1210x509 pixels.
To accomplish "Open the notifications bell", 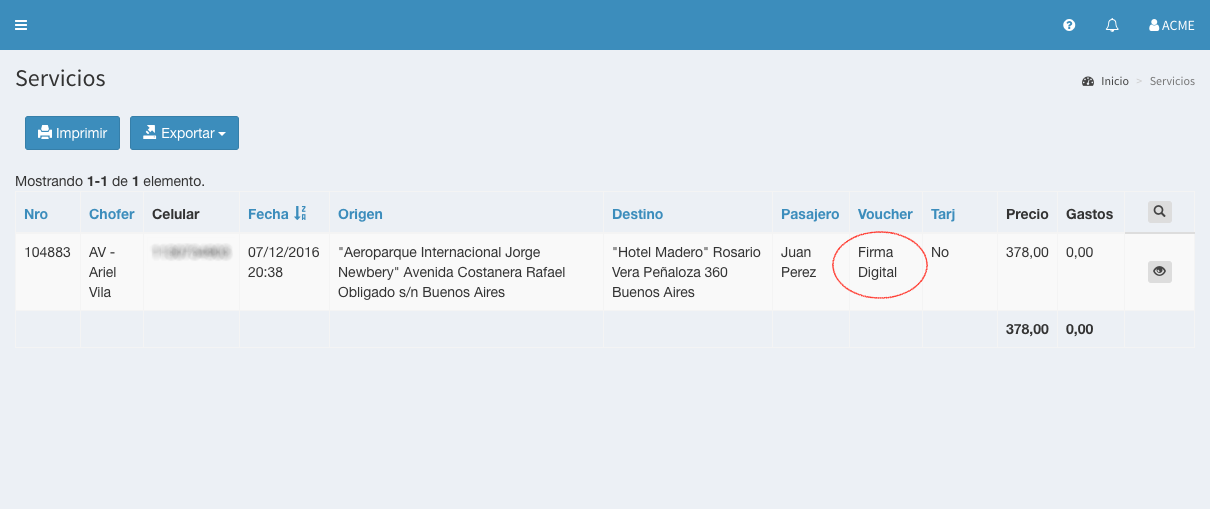I will pos(1112,25).
